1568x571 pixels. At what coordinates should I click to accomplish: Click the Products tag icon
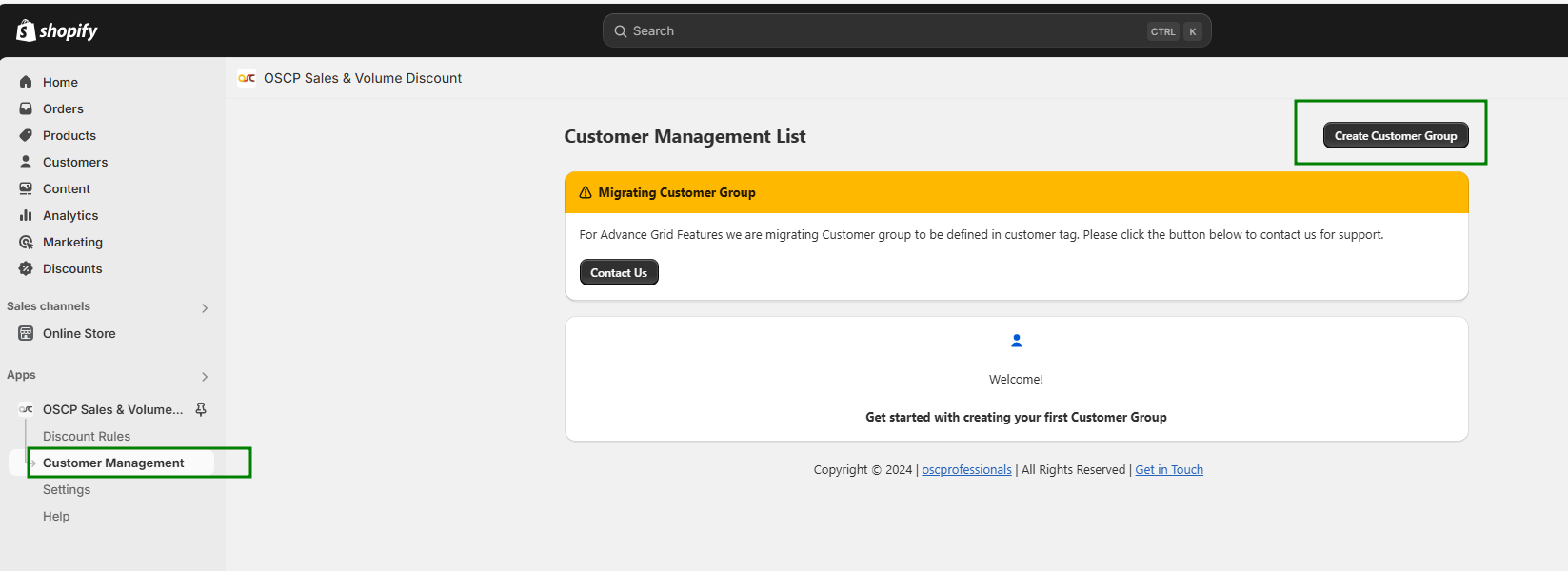[26, 135]
